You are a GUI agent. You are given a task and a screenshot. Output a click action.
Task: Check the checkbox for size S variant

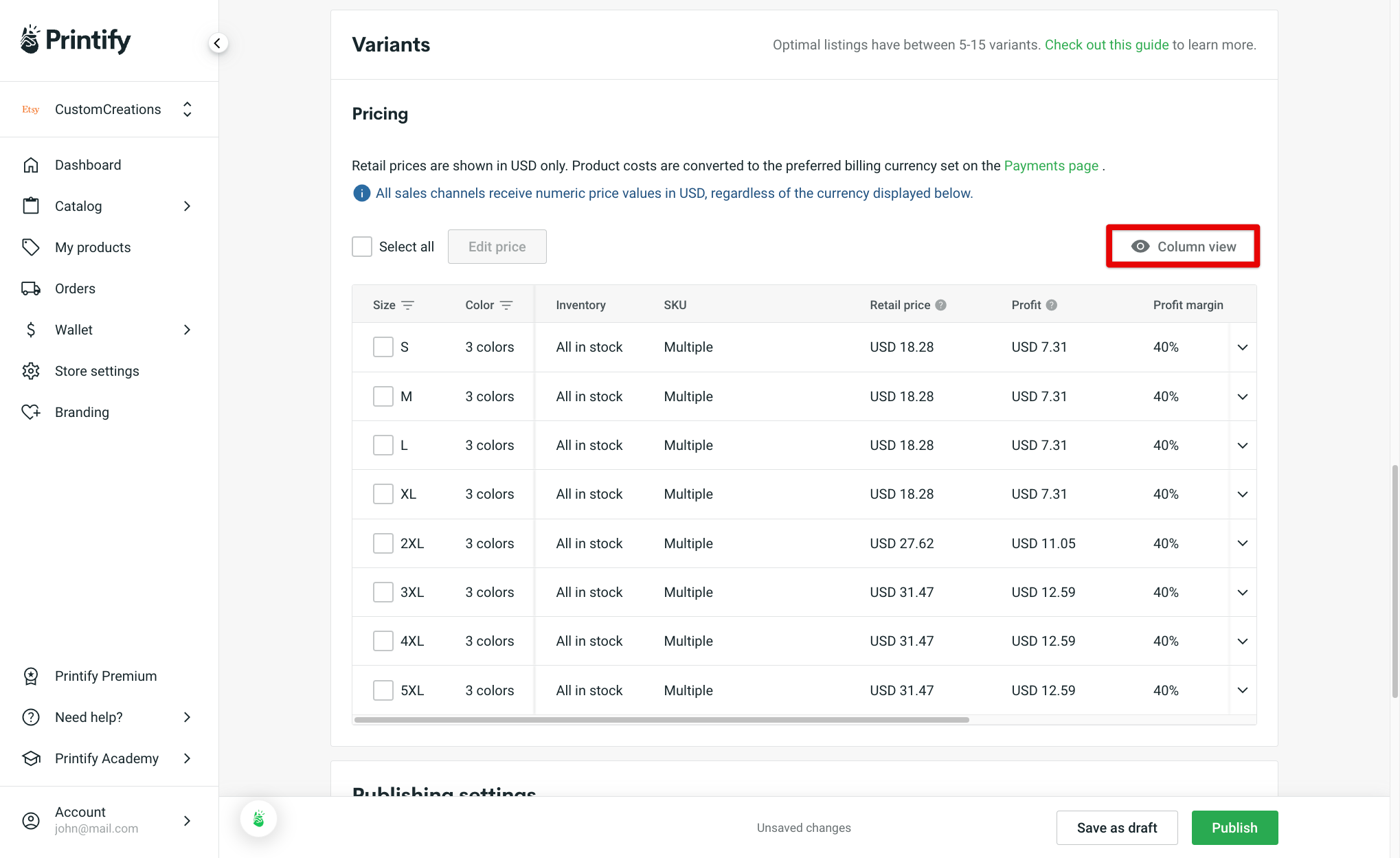click(383, 347)
